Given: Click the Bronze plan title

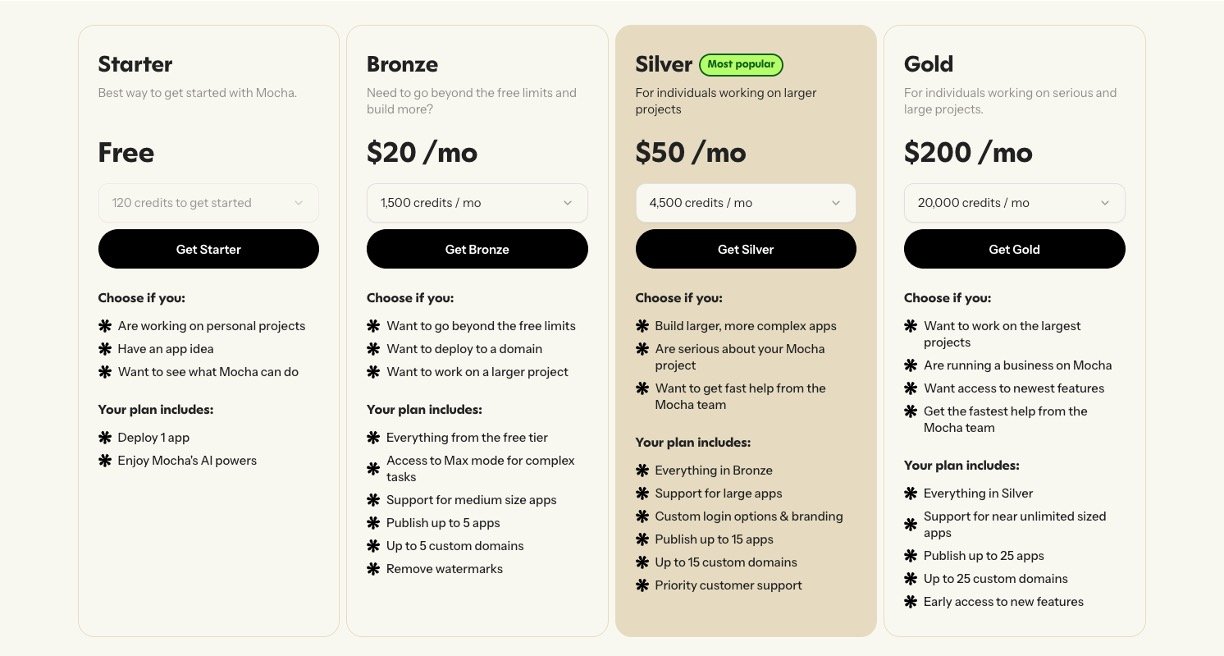Looking at the screenshot, I should click(402, 65).
